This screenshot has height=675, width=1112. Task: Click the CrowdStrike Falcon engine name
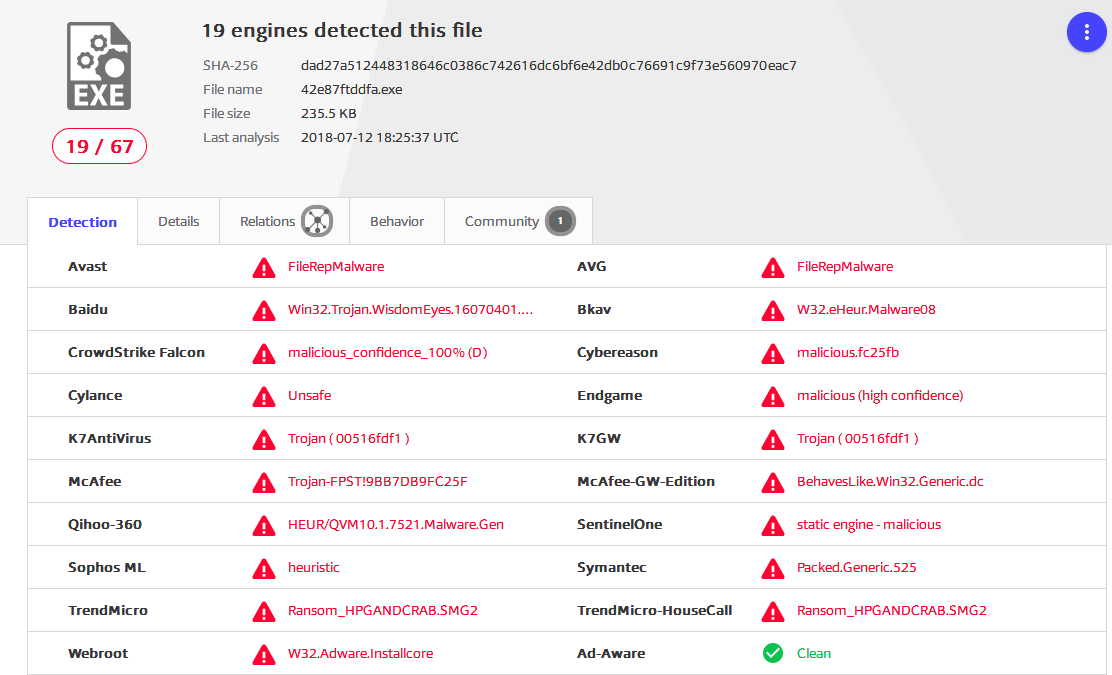(x=136, y=352)
